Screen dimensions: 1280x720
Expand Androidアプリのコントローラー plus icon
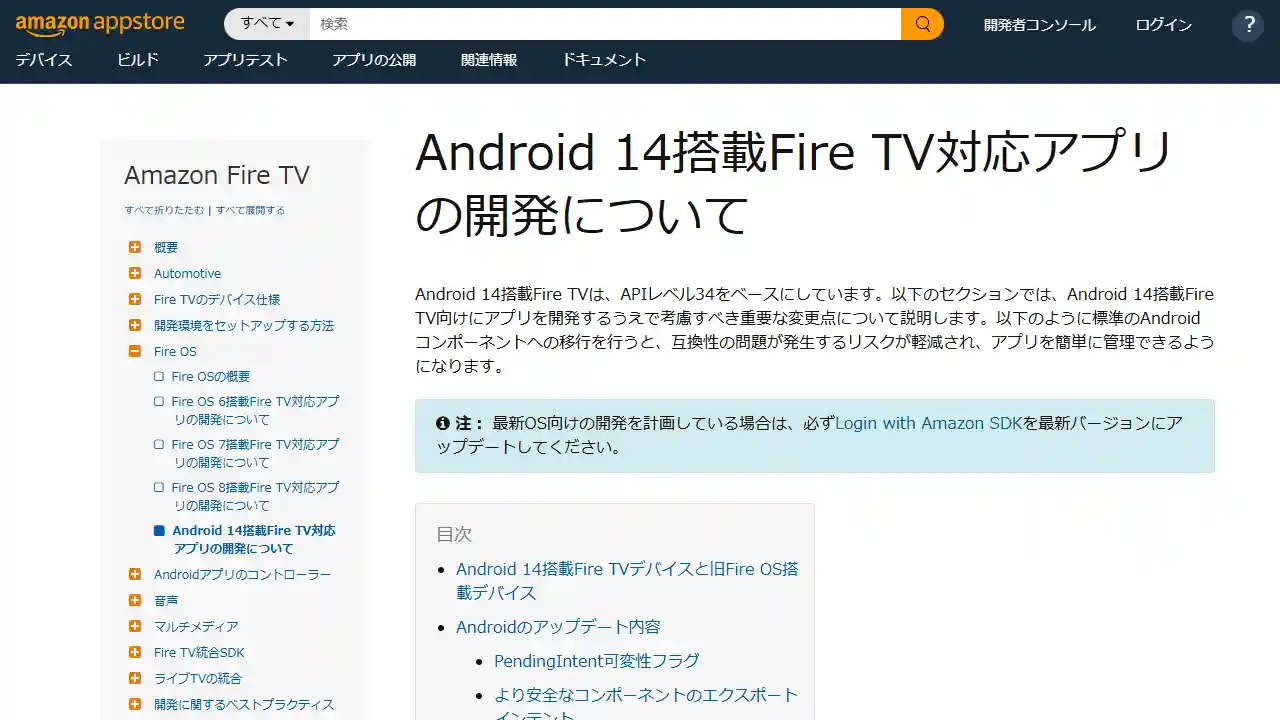click(x=135, y=574)
